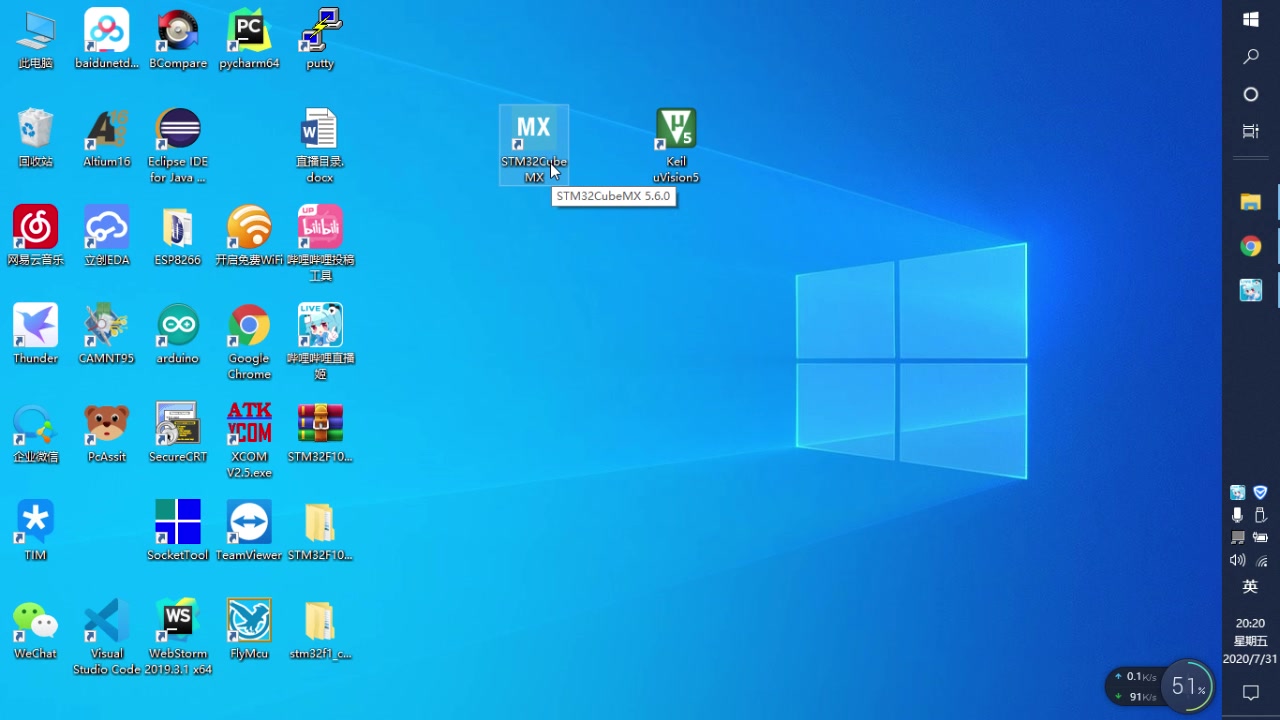Screen dimensions: 1280x720
Task: Select the stm32f1_c... zipped folder icon
Action: click(320, 629)
